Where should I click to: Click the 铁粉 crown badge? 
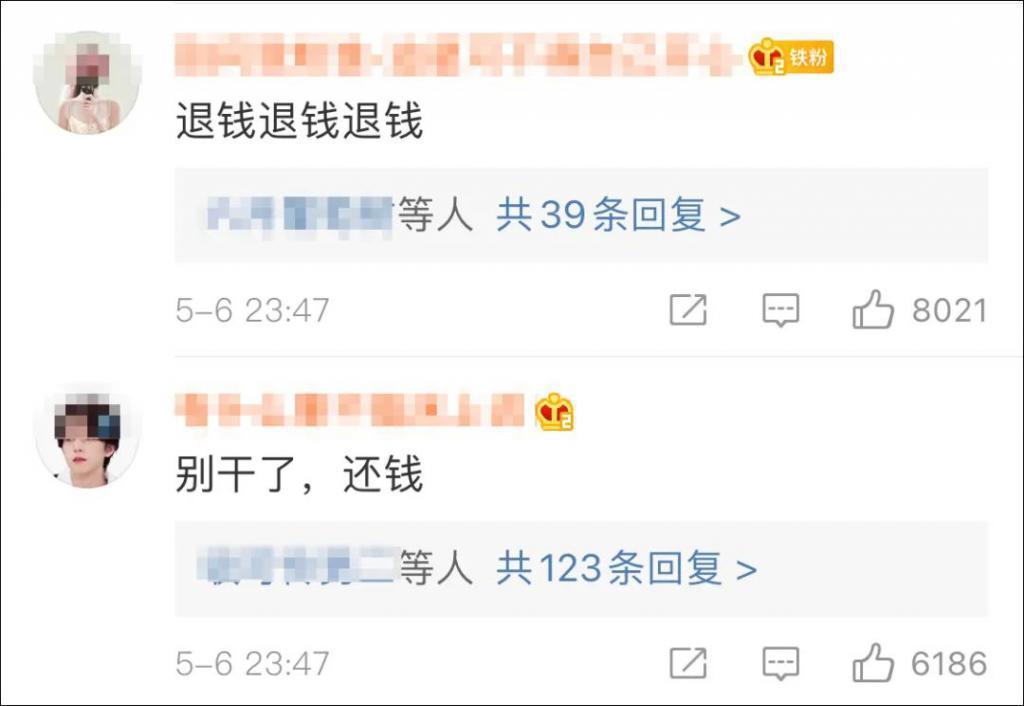(792, 57)
